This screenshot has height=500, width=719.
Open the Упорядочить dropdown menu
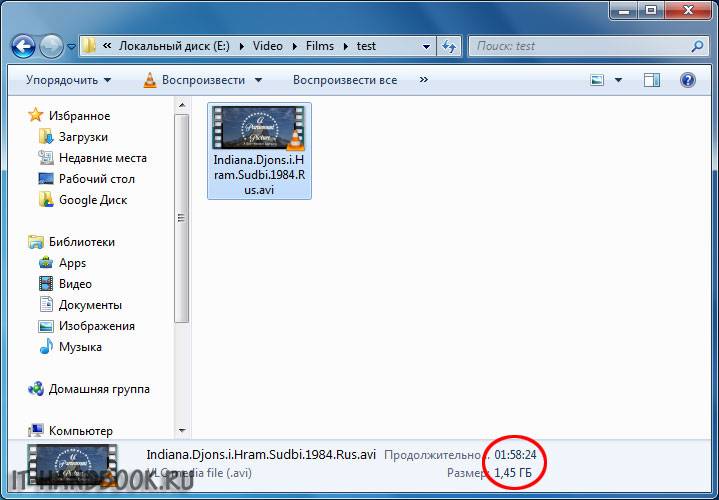(x=68, y=80)
